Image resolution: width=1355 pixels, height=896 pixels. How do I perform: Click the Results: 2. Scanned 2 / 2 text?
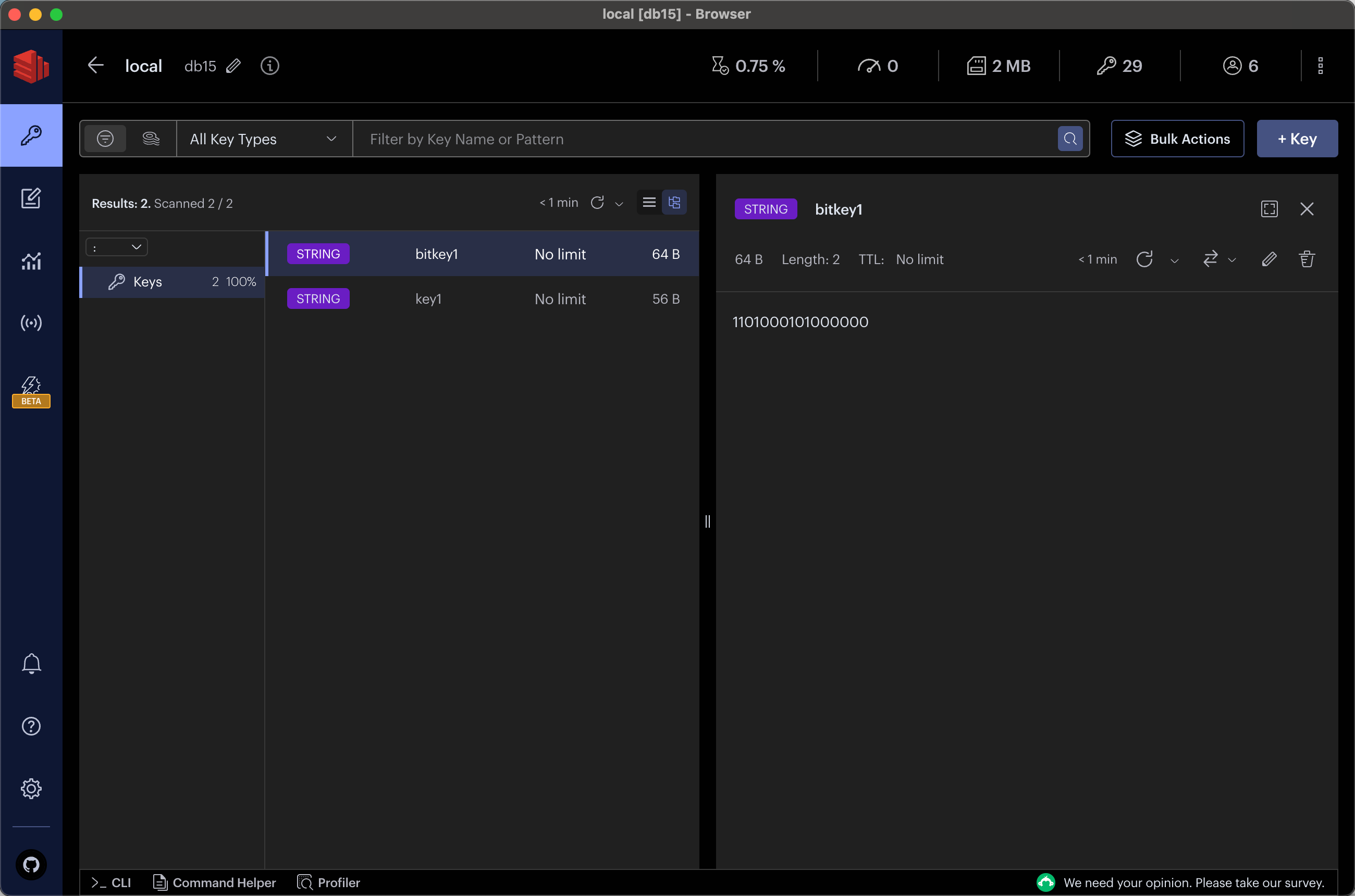[x=162, y=204]
